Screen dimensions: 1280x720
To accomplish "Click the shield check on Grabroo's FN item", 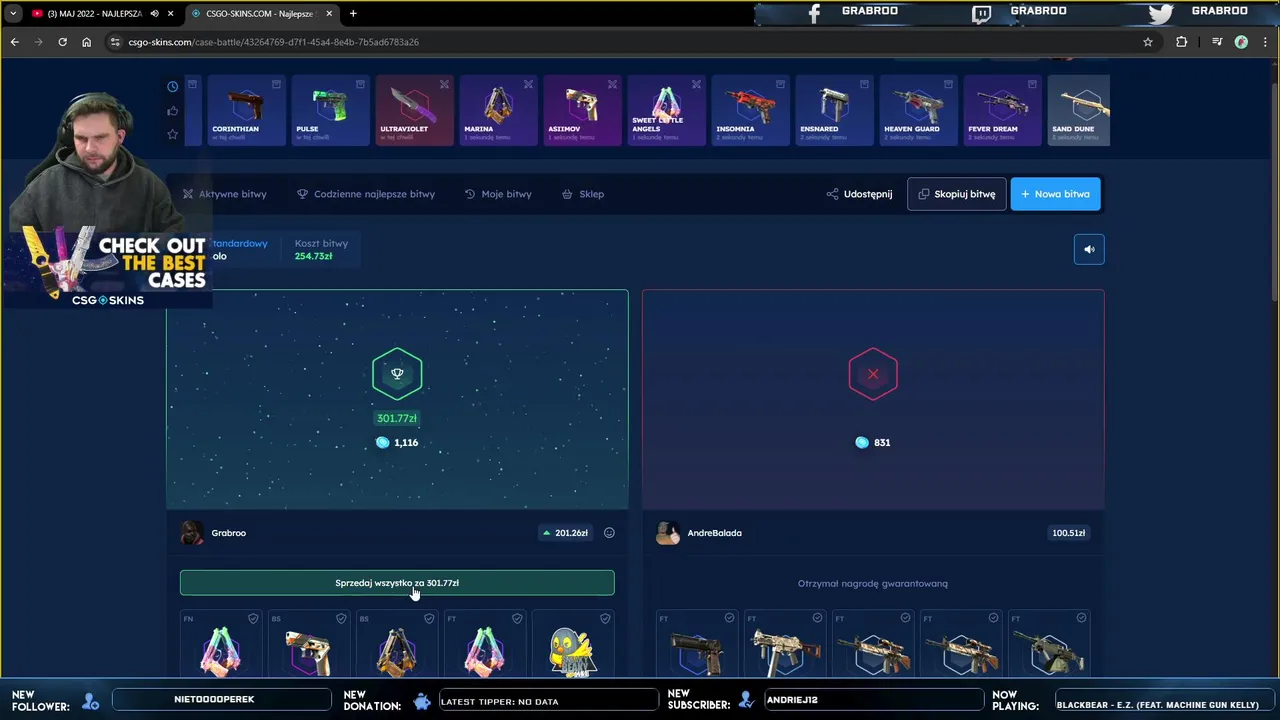I will click(x=253, y=619).
